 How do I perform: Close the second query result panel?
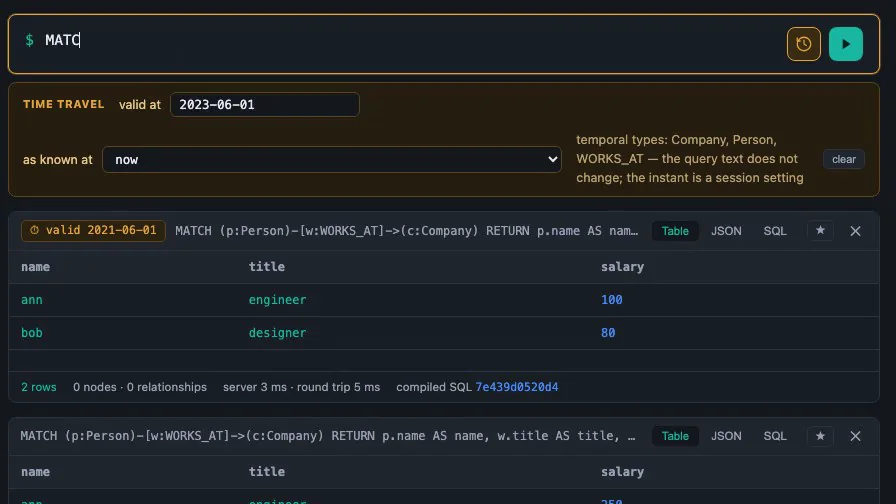click(855, 436)
